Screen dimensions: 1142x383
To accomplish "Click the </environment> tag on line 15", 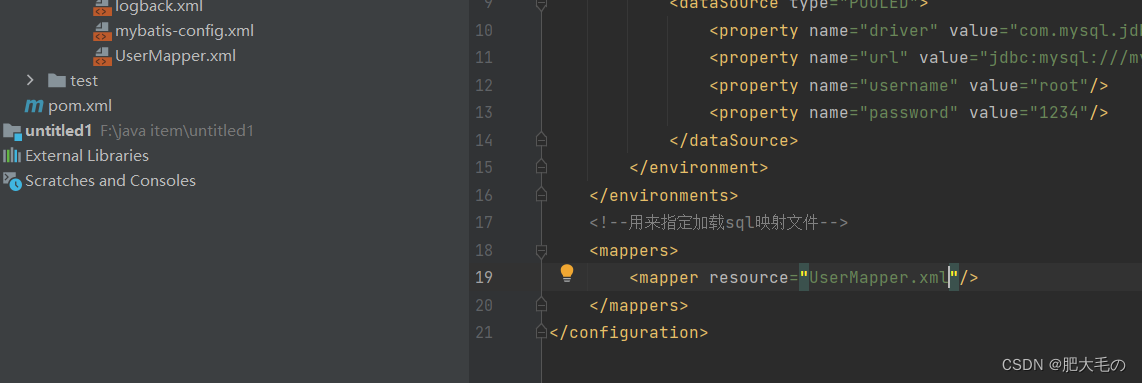I will 698,168.
